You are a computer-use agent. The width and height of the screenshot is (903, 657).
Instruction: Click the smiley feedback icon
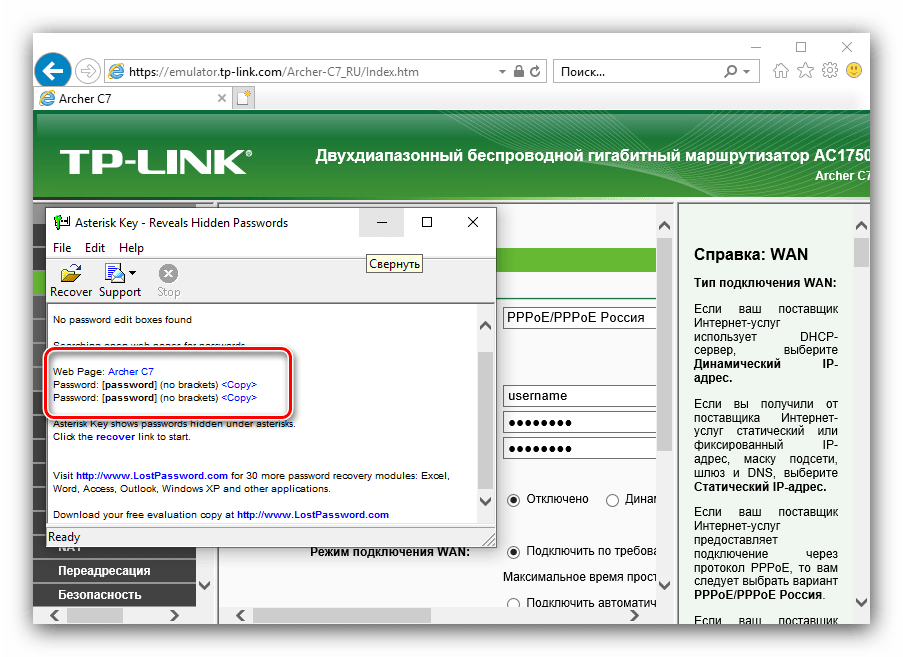(x=854, y=71)
